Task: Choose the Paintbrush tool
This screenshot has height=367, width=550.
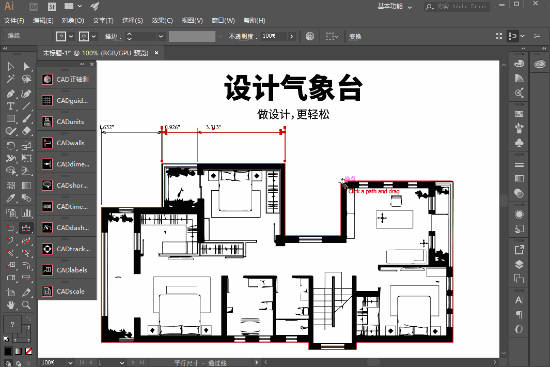Action: pyautogui.click(x=26, y=119)
